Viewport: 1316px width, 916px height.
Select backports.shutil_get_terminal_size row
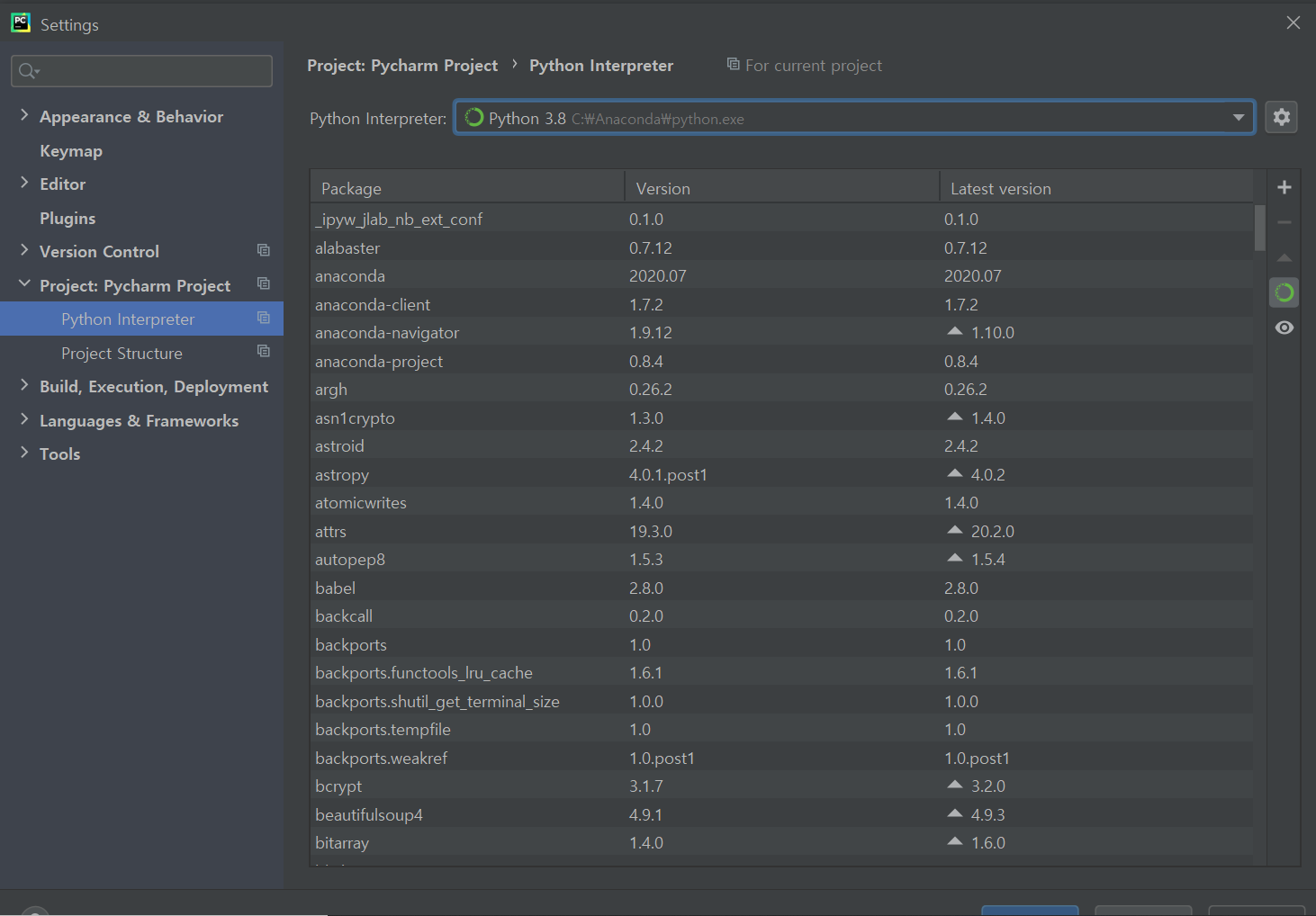[x=781, y=701]
